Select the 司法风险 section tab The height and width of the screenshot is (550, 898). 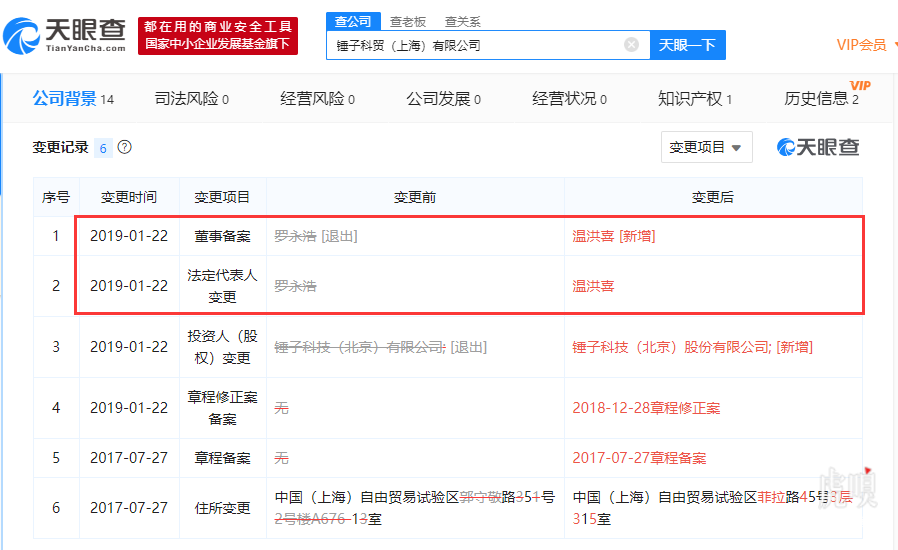(x=191, y=99)
